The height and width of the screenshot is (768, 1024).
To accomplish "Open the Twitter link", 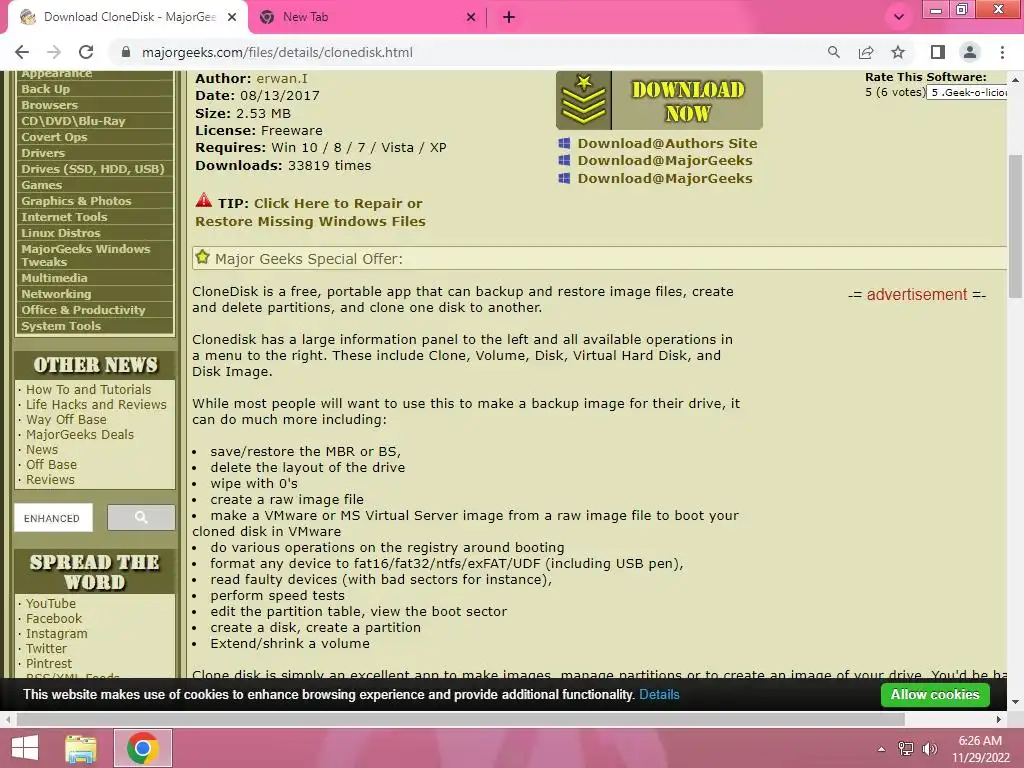I will pos(46,648).
